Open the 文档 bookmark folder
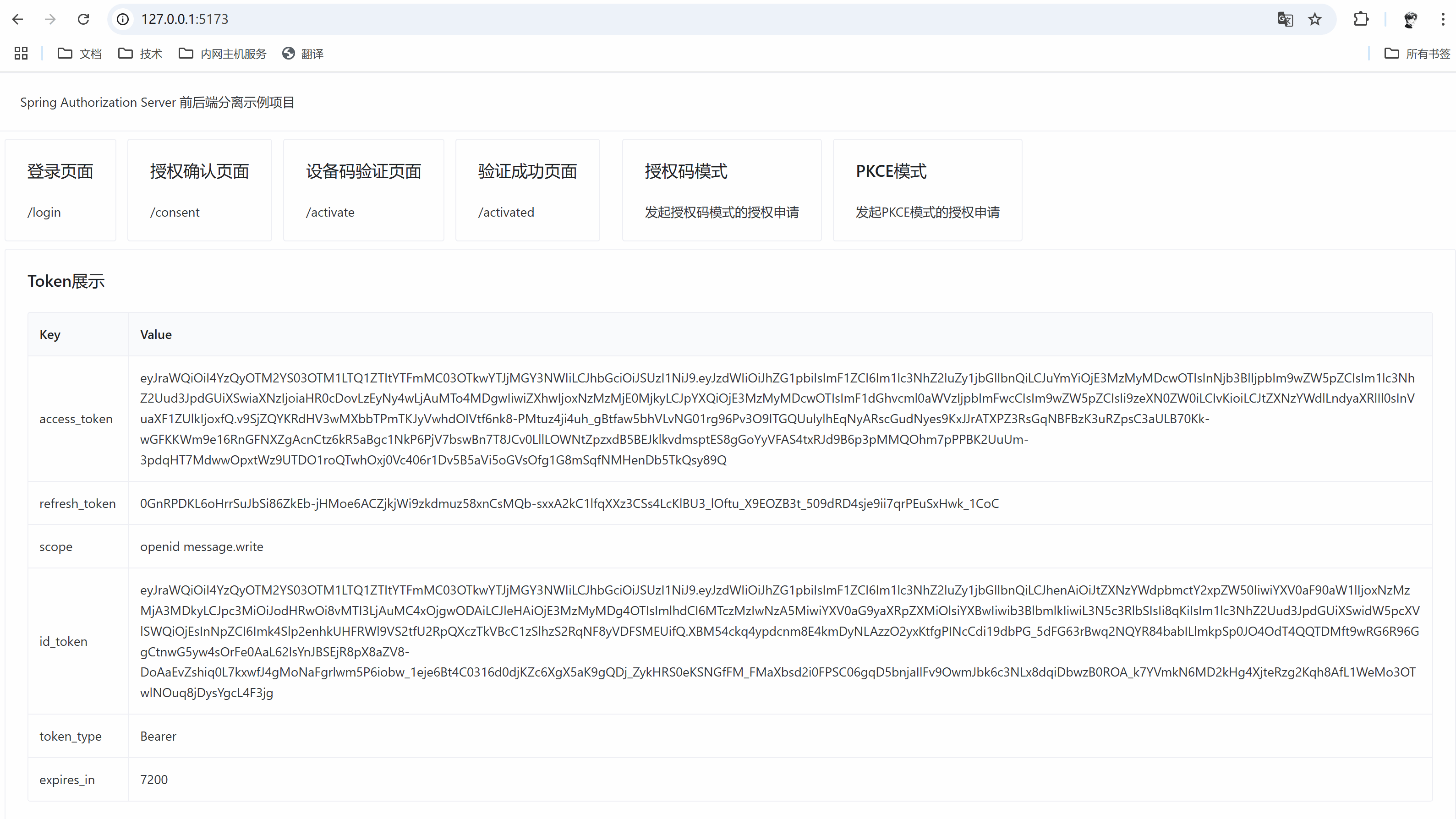1456x819 pixels. [x=80, y=53]
